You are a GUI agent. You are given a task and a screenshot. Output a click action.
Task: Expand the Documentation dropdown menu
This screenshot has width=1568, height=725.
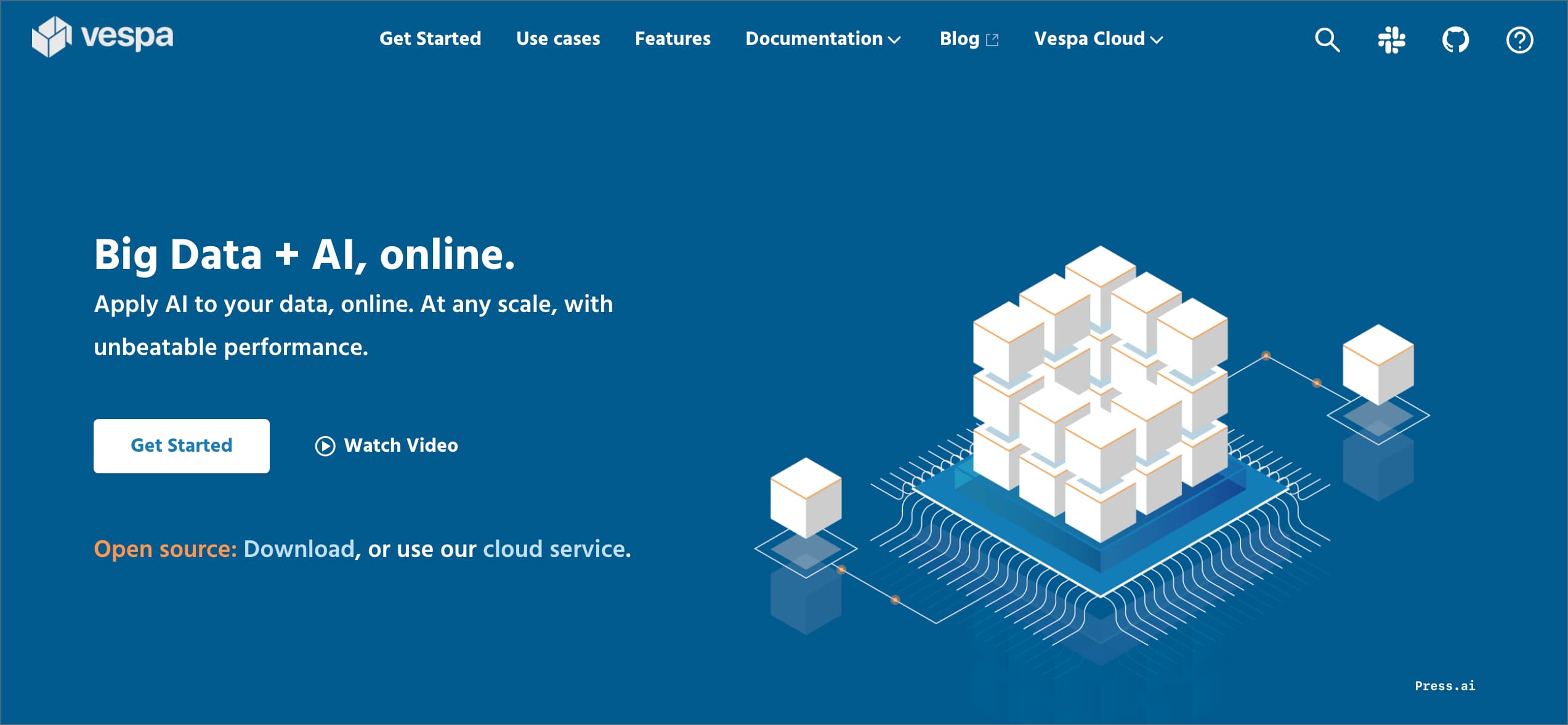pos(823,39)
